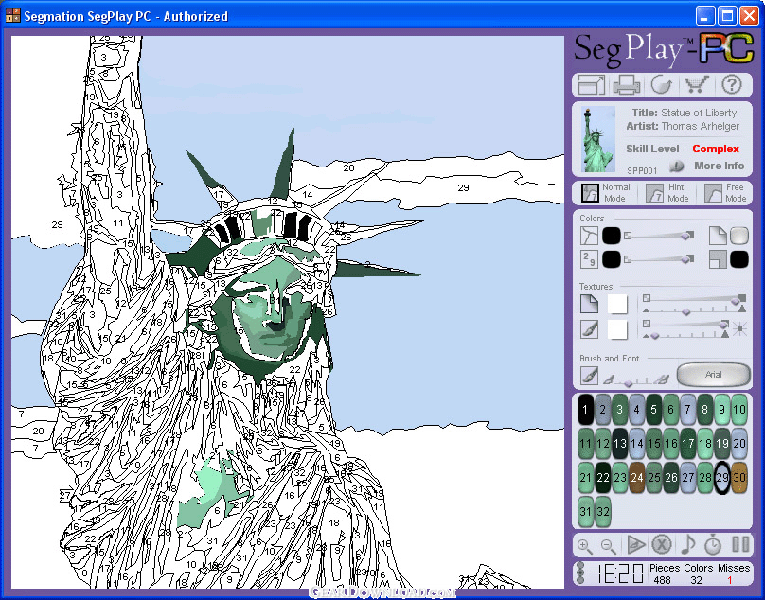Select palette color 10
Viewport: 765px width, 600px height.
coord(740,410)
